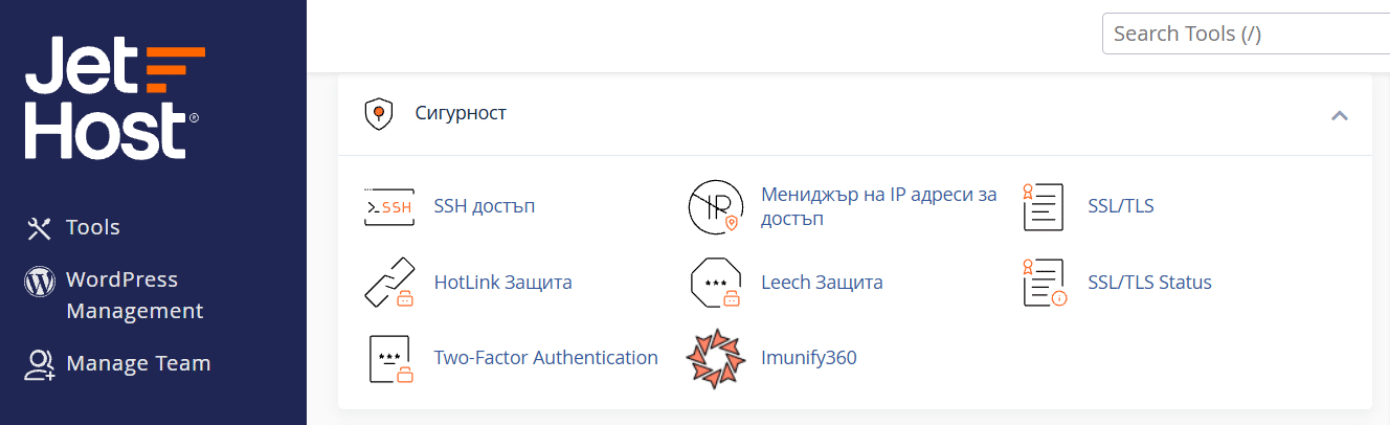Open the SSH достъп terminal icon
Screen dimensions: 1390x425
(x=389, y=207)
